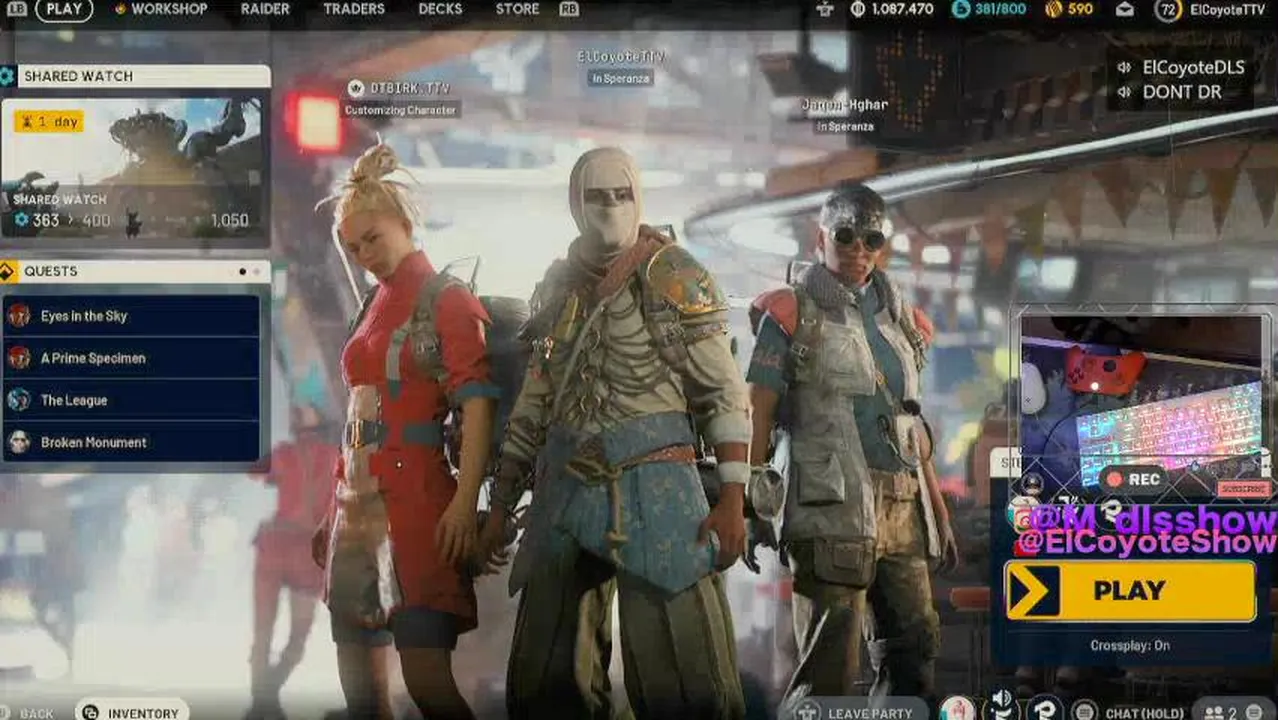Image resolution: width=1278 pixels, height=720 pixels.
Task: Click the party member avatar in bottom bar
Action: tap(957, 709)
